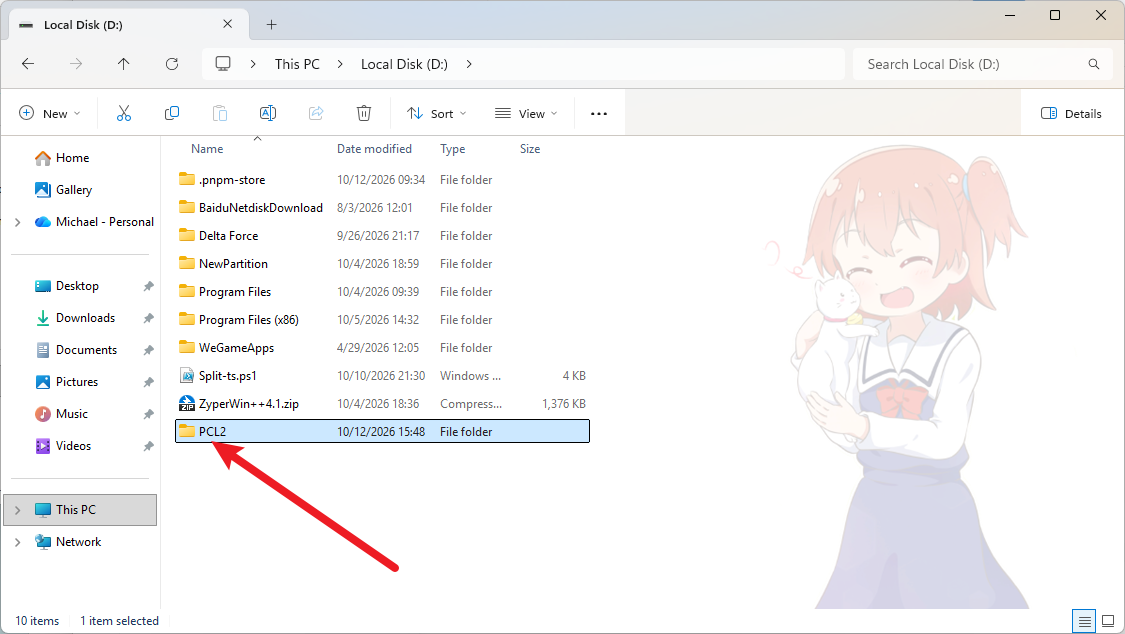This screenshot has width=1125, height=634.
Task: Click the monitor icon in address bar
Action: tap(223, 64)
